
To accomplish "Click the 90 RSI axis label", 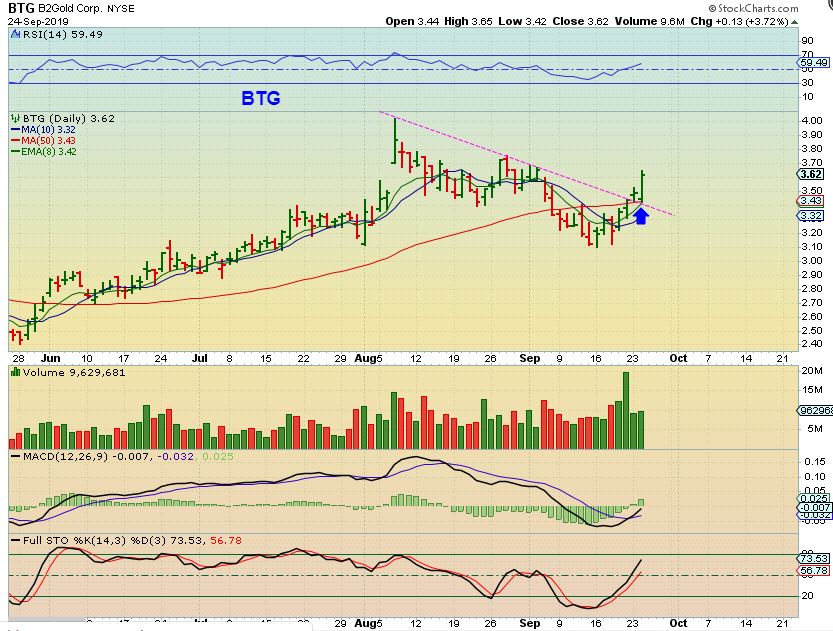I will click(807, 41).
